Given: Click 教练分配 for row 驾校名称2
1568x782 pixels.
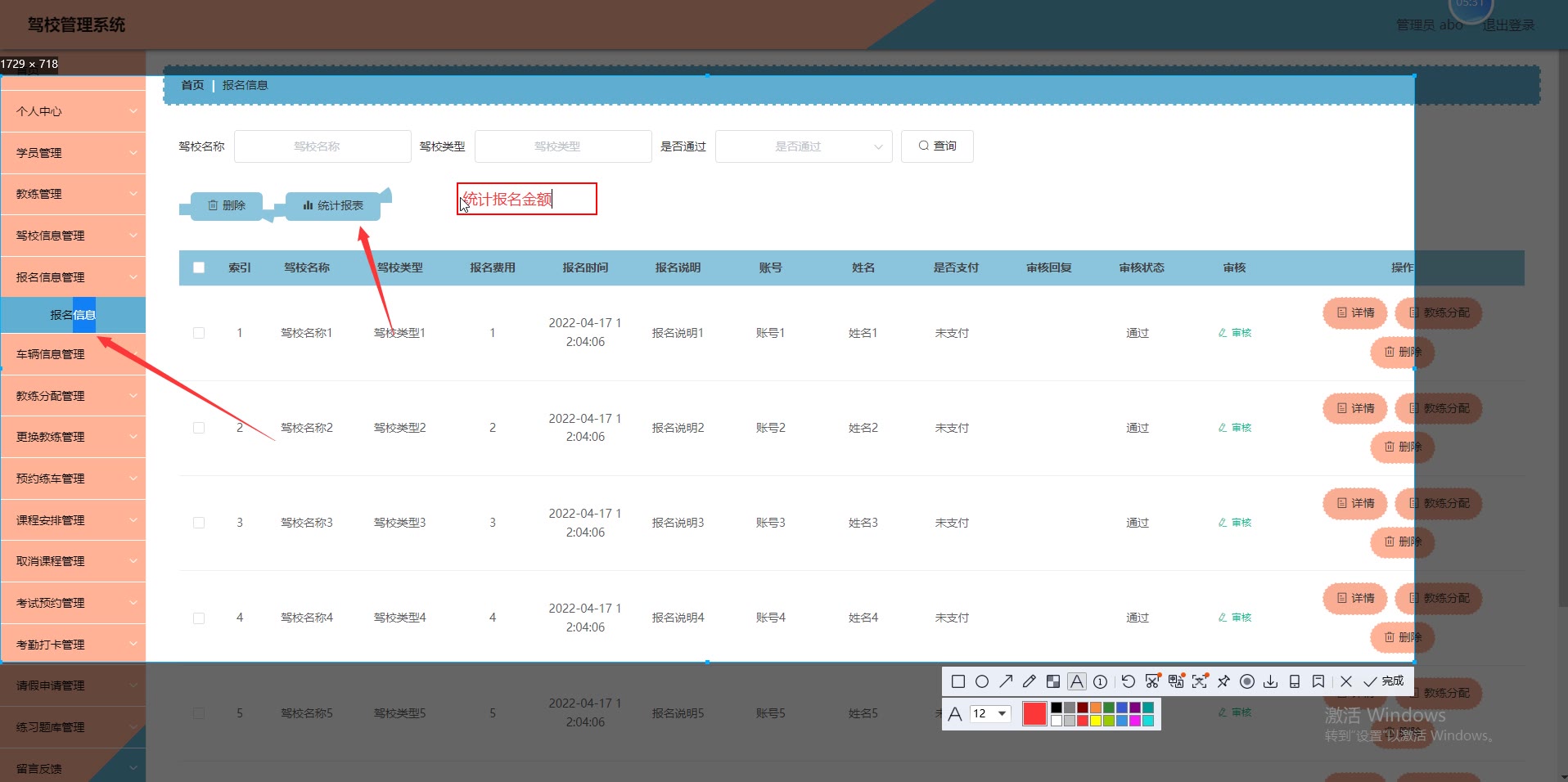Looking at the screenshot, I should (1439, 408).
